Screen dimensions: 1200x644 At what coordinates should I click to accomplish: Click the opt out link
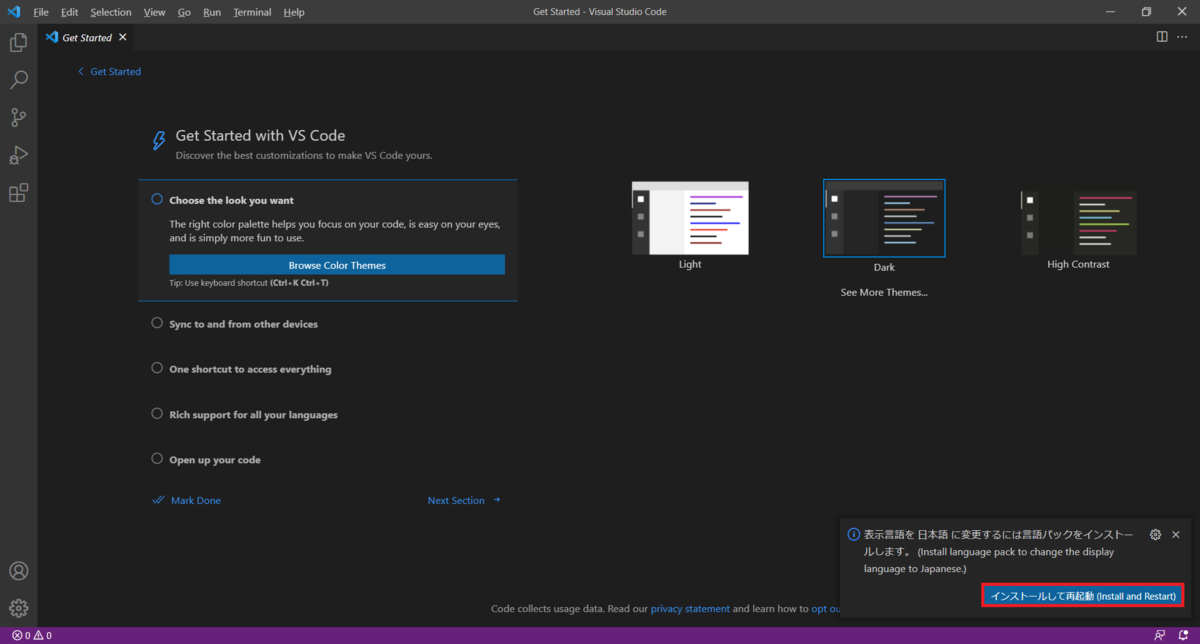825,608
